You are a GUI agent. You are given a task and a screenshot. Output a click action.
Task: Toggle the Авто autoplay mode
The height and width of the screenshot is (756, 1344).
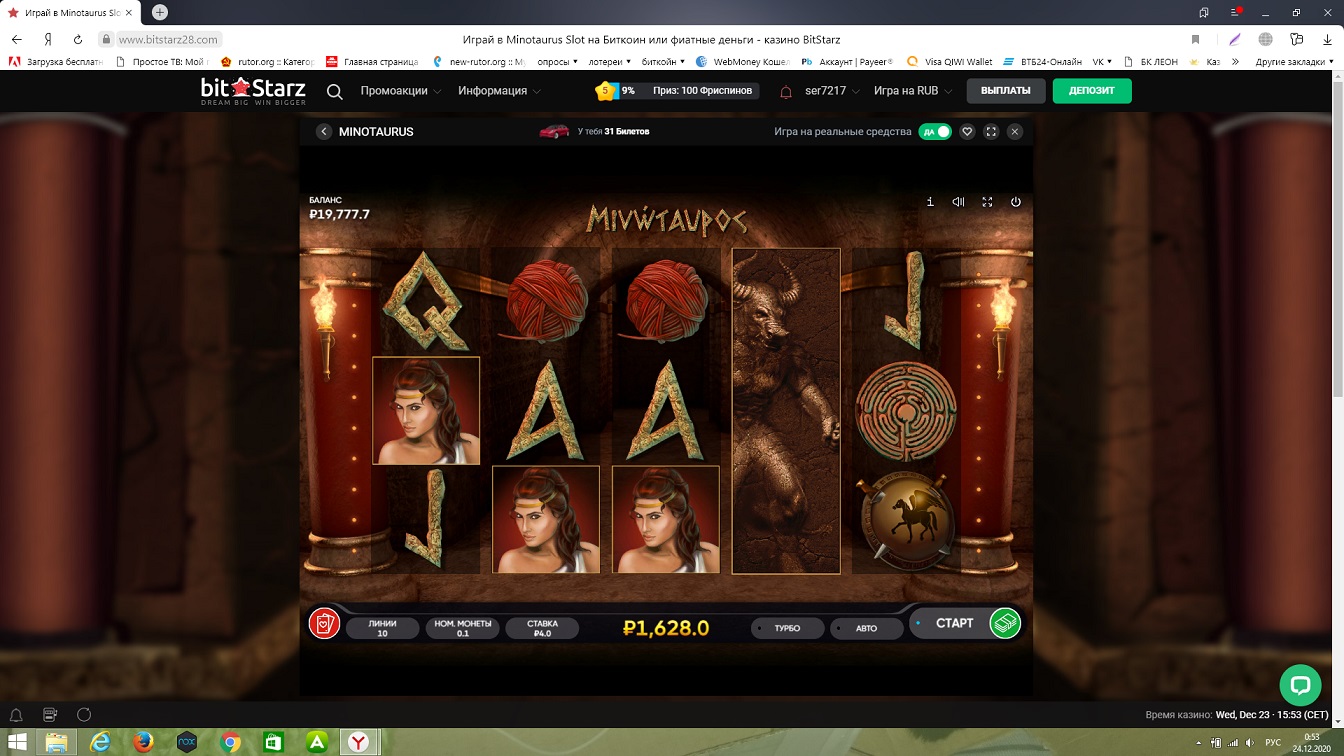click(x=867, y=628)
